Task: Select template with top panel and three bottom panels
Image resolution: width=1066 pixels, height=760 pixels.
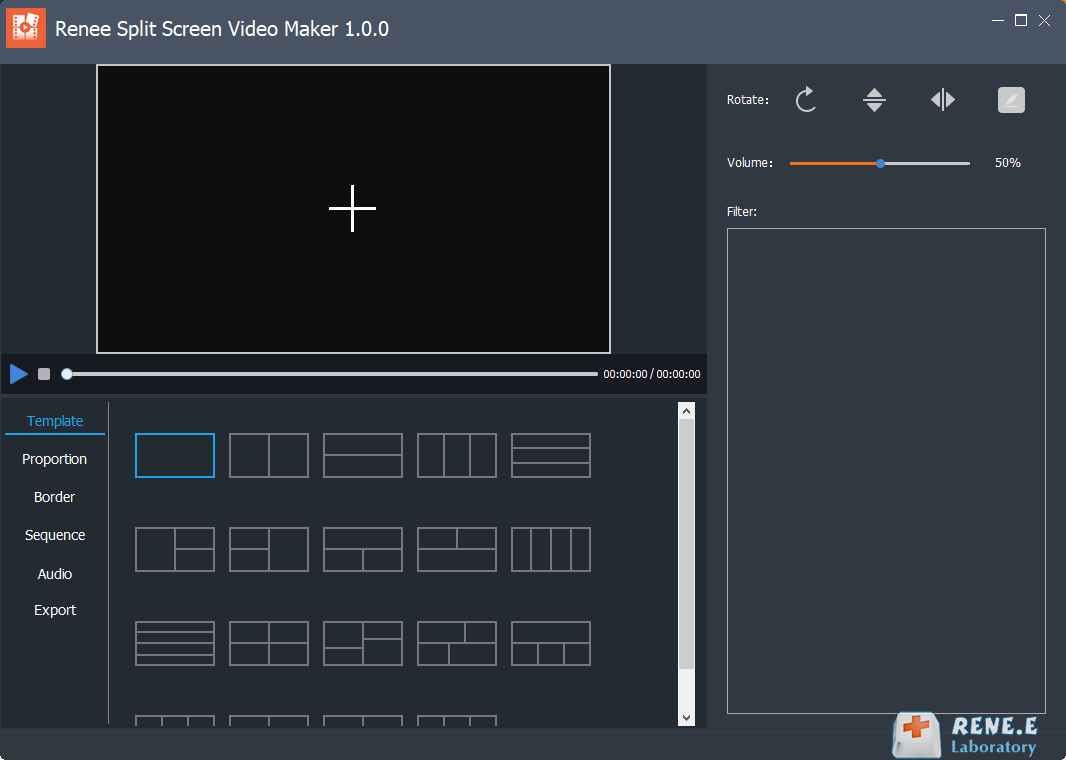Action: click(551, 643)
